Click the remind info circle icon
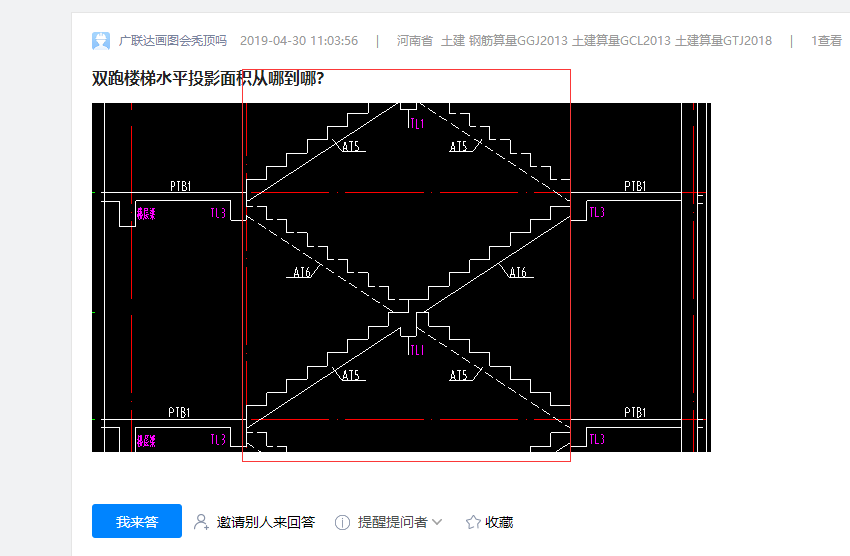Screen dimensions: 850x556 [x=343, y=522]
